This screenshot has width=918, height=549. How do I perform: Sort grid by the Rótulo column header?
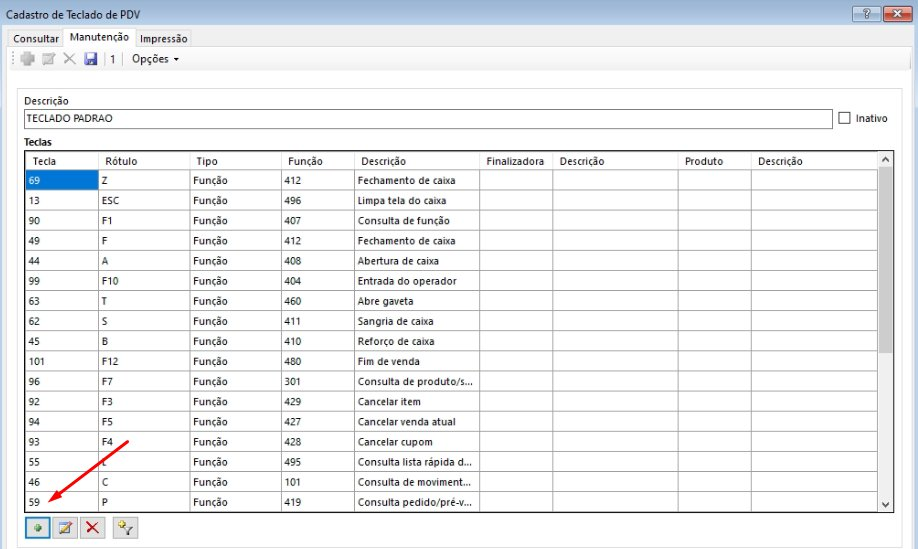(143, 161)
